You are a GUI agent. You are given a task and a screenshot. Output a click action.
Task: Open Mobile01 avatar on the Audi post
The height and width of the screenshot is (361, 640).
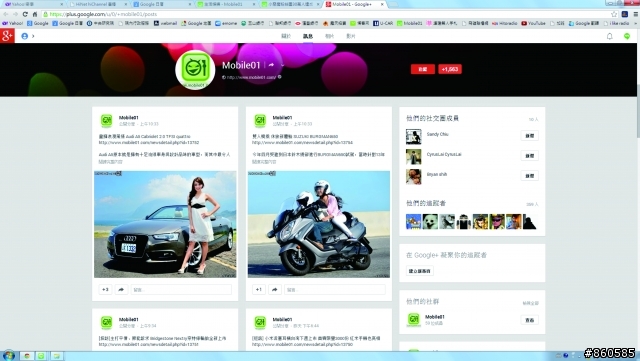point(107,120)
